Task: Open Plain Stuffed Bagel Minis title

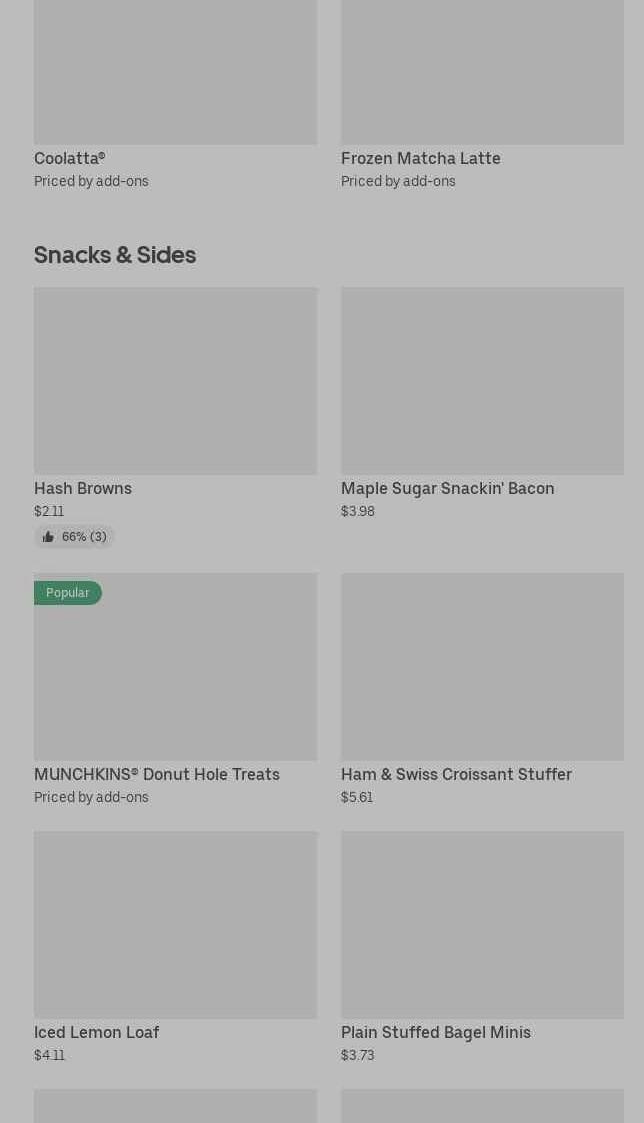Action: coord(436,1032)
